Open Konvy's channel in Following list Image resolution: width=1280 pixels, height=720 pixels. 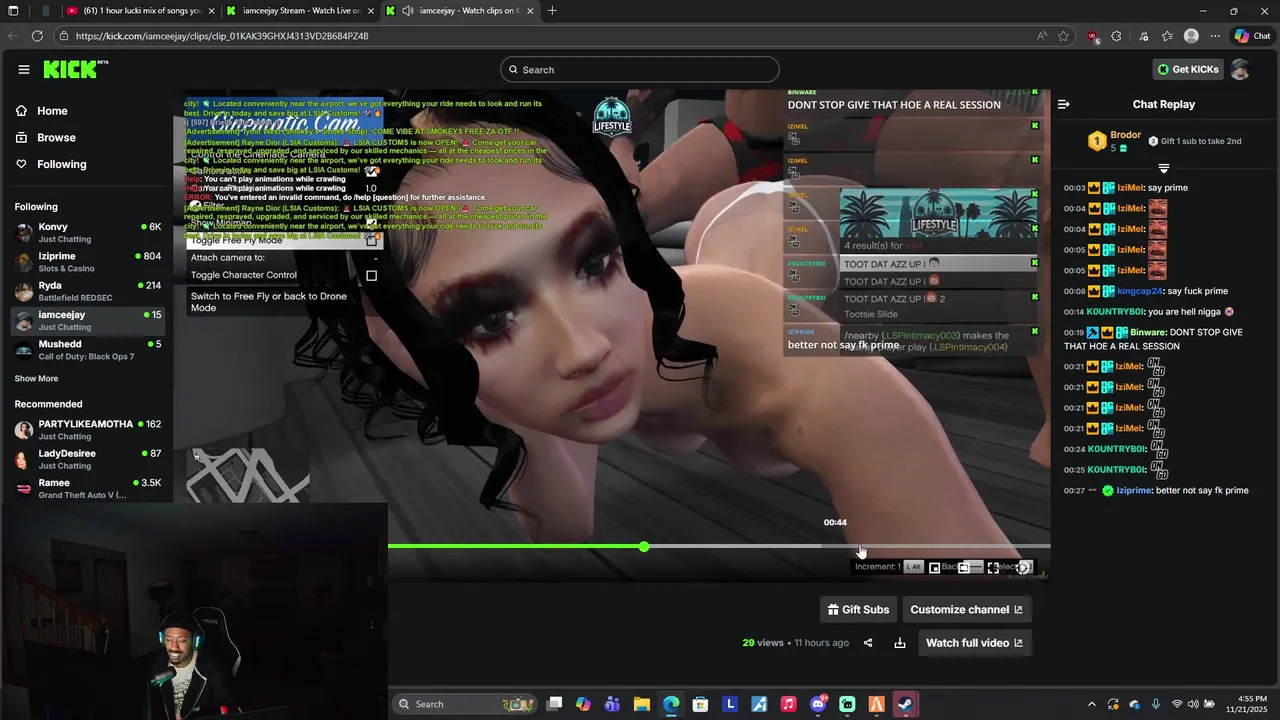(x=87, y=232)
